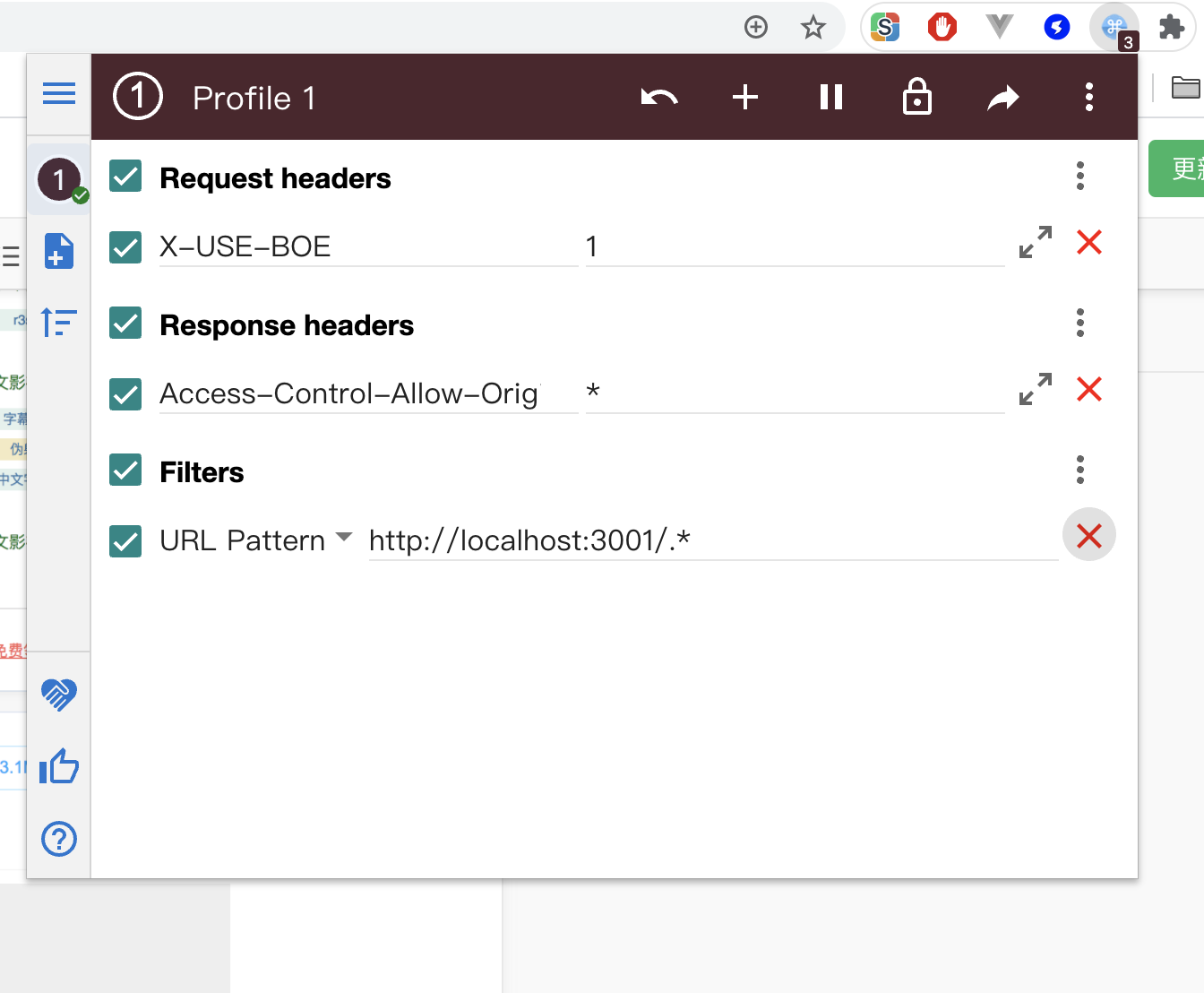Remove the URL Pattern filter
Viewport: 1204px width, 993px height.
coord(1089,536)
